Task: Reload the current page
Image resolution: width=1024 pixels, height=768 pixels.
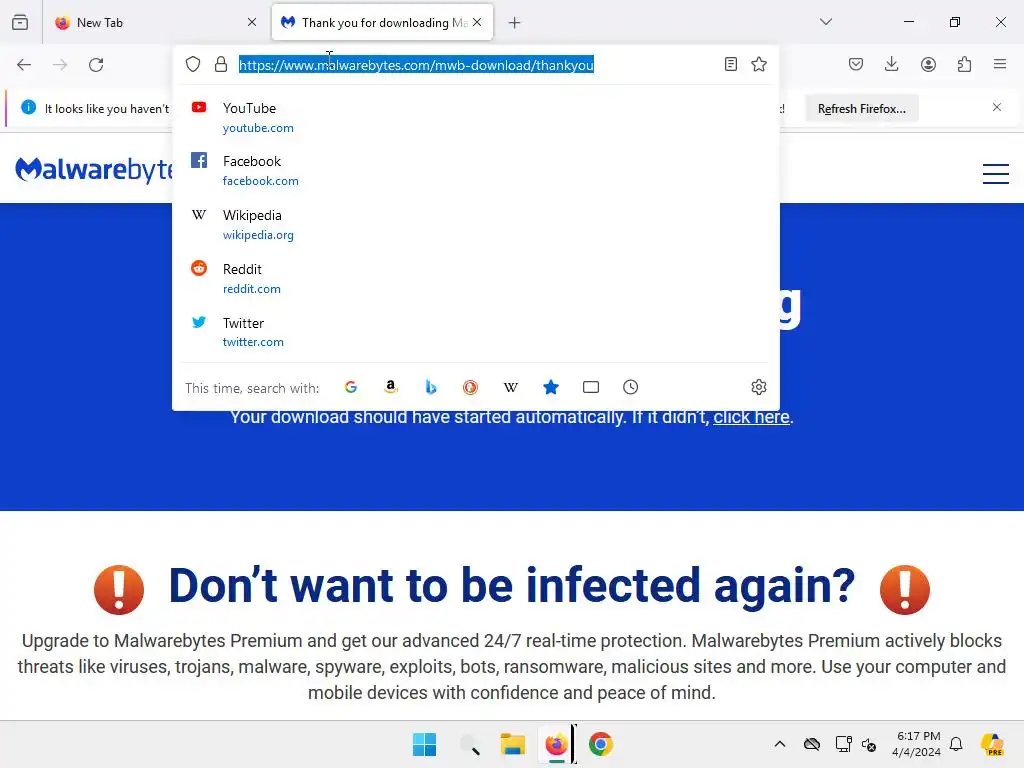Action: point(96,65)
